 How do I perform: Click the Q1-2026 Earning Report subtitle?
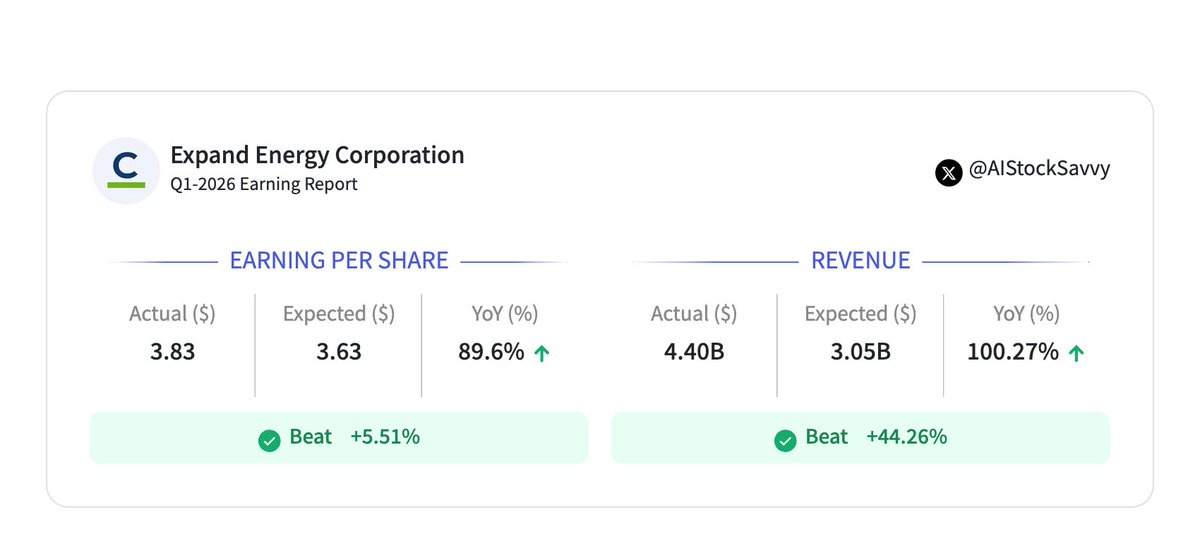pos(264,184)
